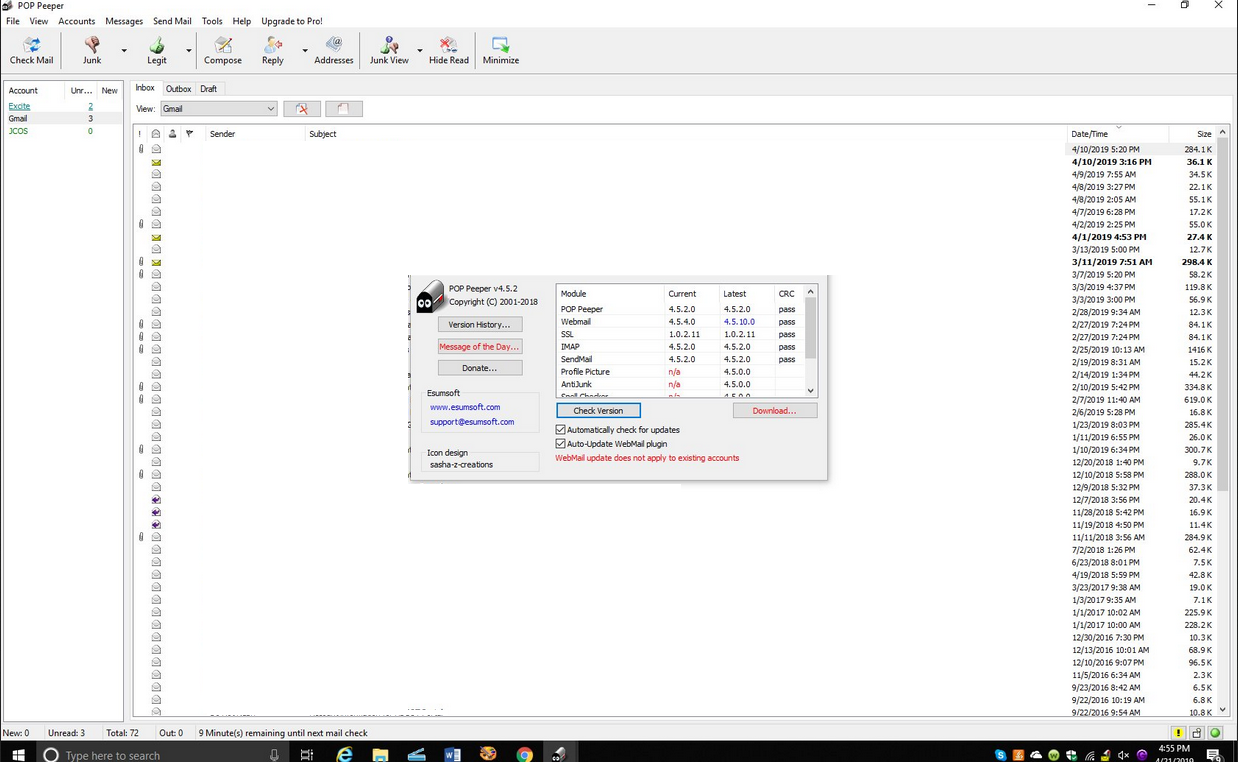
Task: Open Google Chrome from the taskbar
Action: (525, 755)
